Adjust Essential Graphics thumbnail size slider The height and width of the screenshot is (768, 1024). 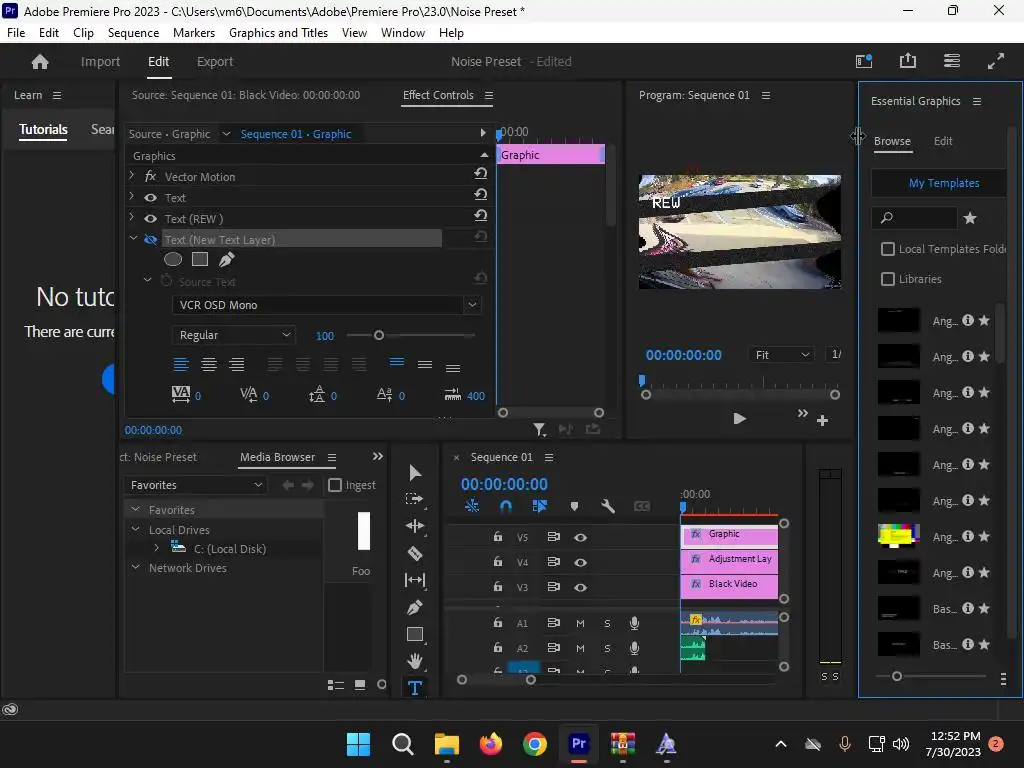coord(897,677)
